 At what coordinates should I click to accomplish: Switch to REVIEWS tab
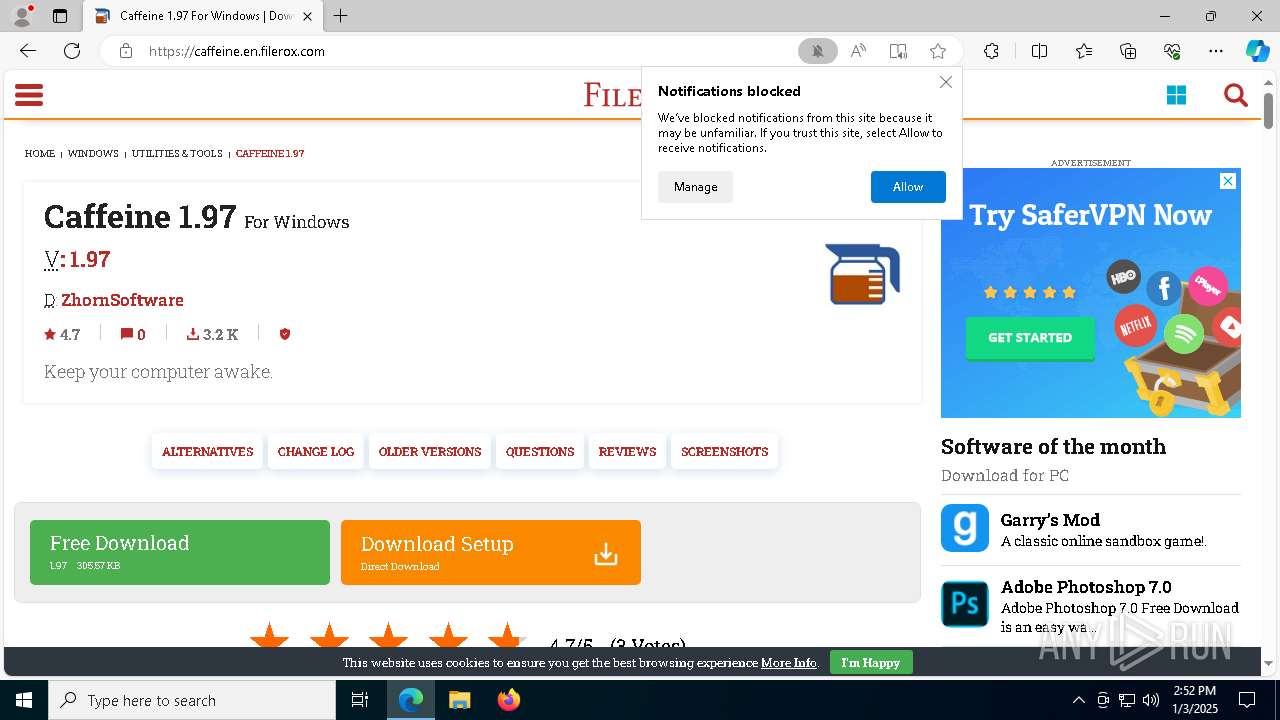pyautogui.click(x=627, y=452)
